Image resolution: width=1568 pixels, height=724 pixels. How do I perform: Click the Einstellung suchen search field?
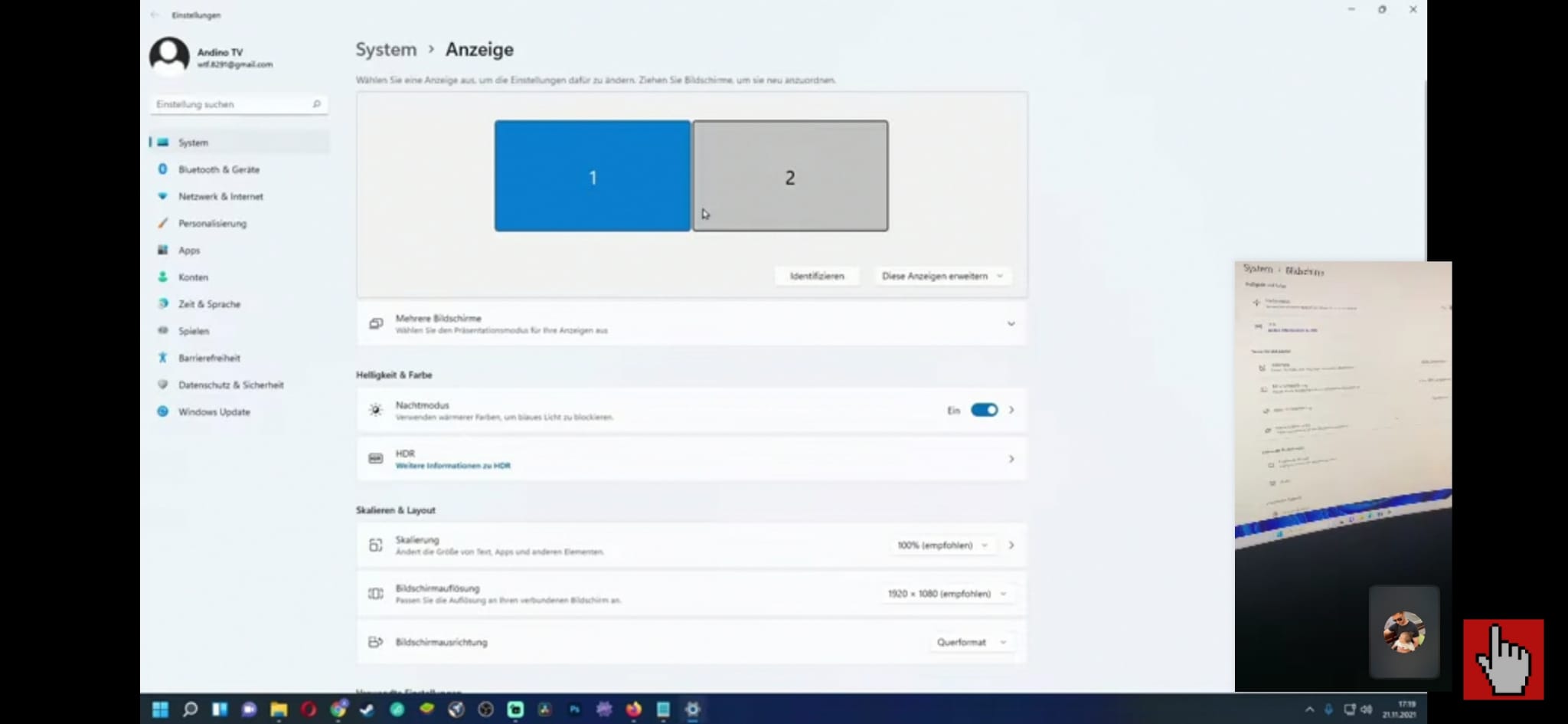[x=234, y=104]
